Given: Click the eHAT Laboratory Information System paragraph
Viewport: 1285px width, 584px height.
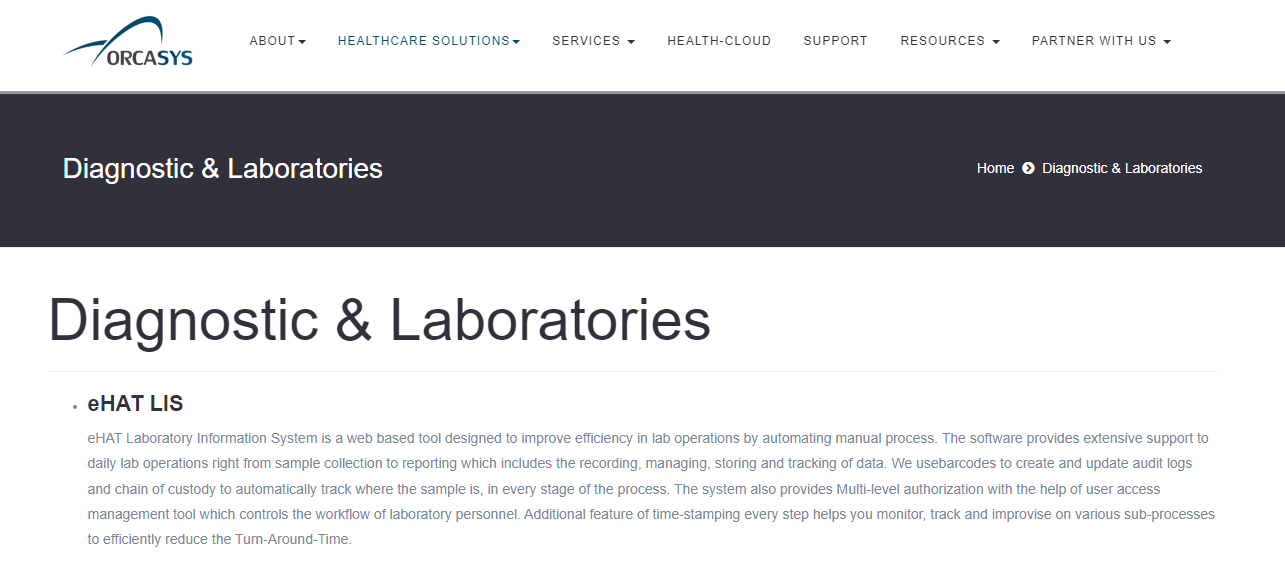Looking at the screenshot, I should click(650, 489).
